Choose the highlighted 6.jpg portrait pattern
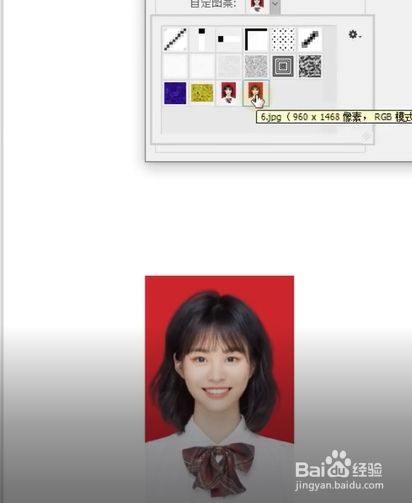This screenshot has width=412, height=503. click(256, 93)
